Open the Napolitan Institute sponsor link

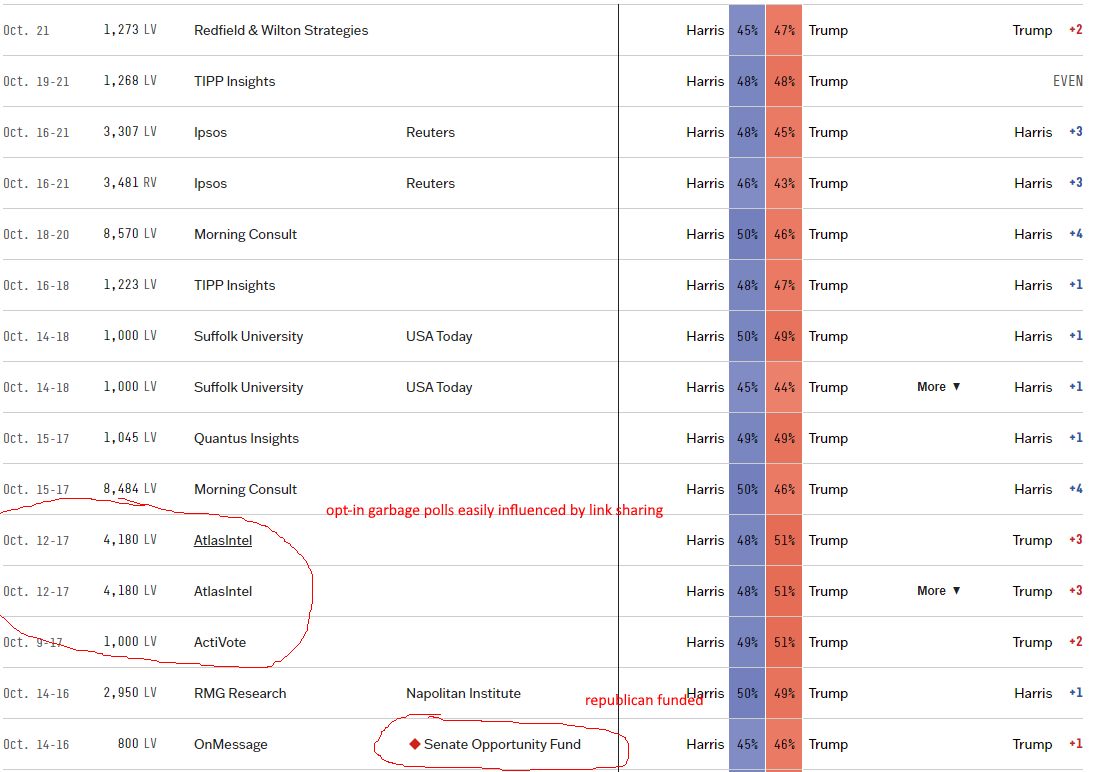tap(463, 693)
